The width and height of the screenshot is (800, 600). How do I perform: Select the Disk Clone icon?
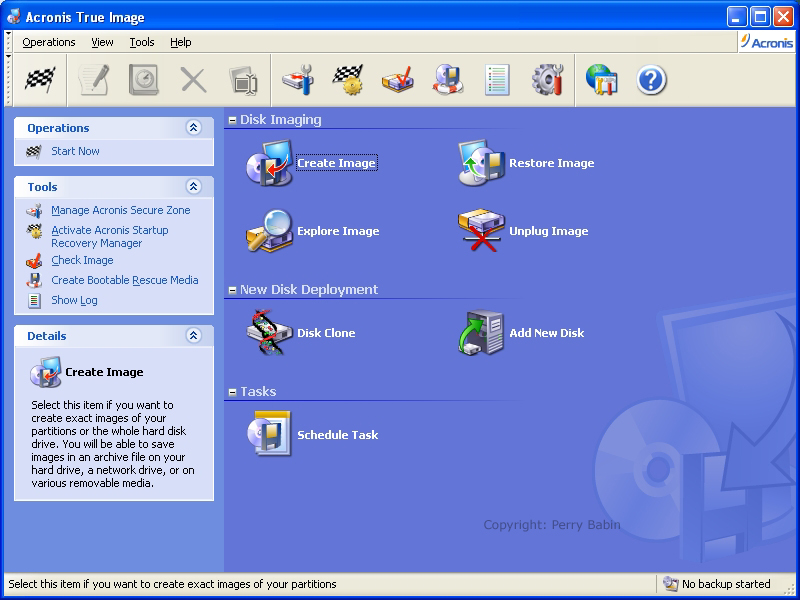tap(269, 333)
